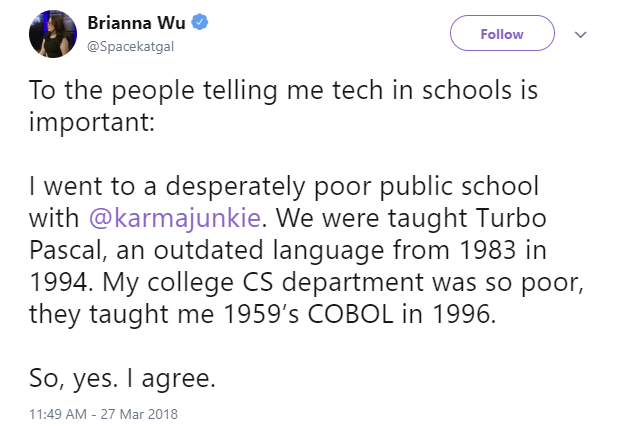Click the line "So, yes. I agree."
629x426 pixels.
pos(122,379)
